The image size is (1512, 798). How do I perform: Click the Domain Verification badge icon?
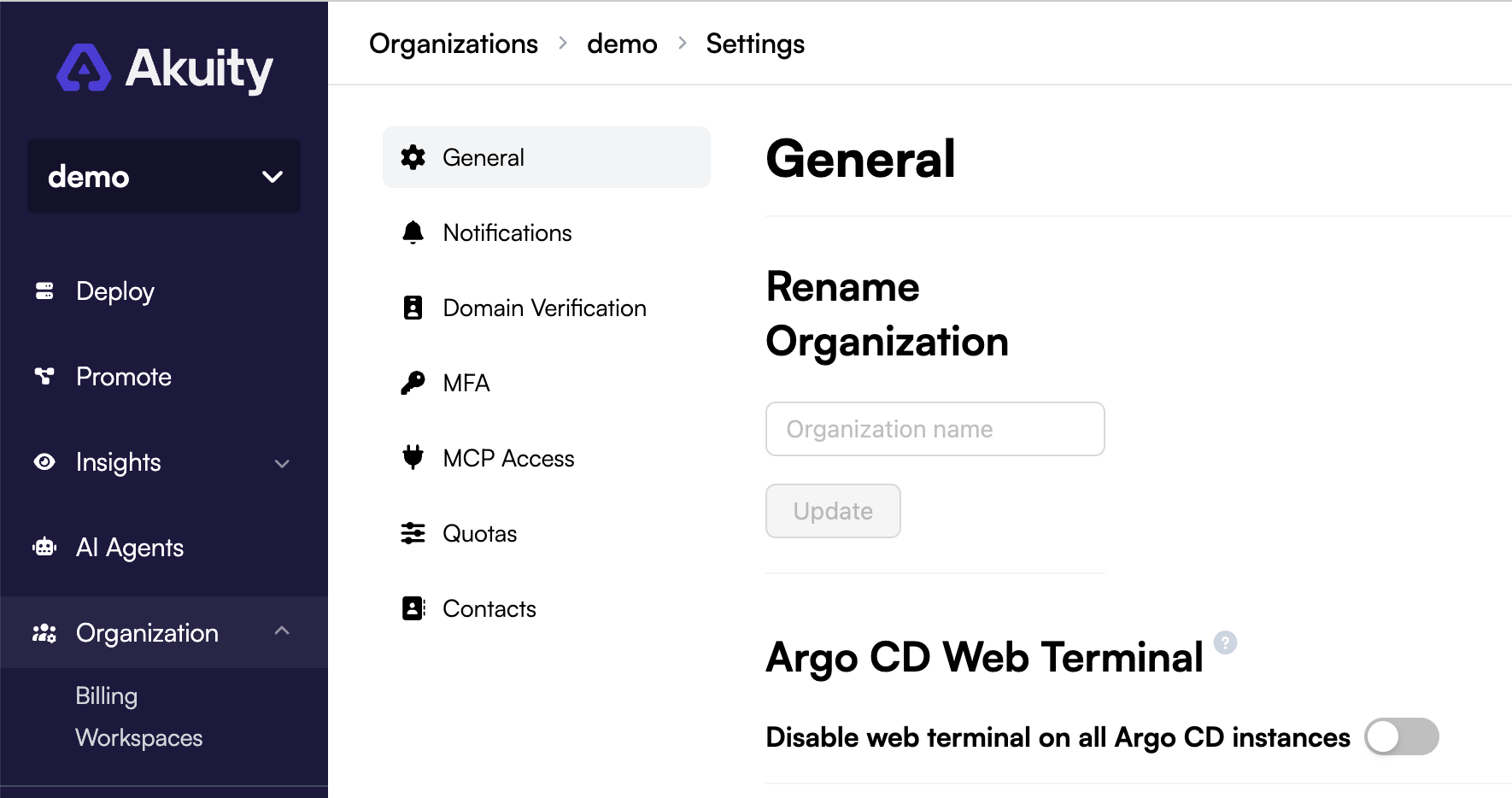413,308
